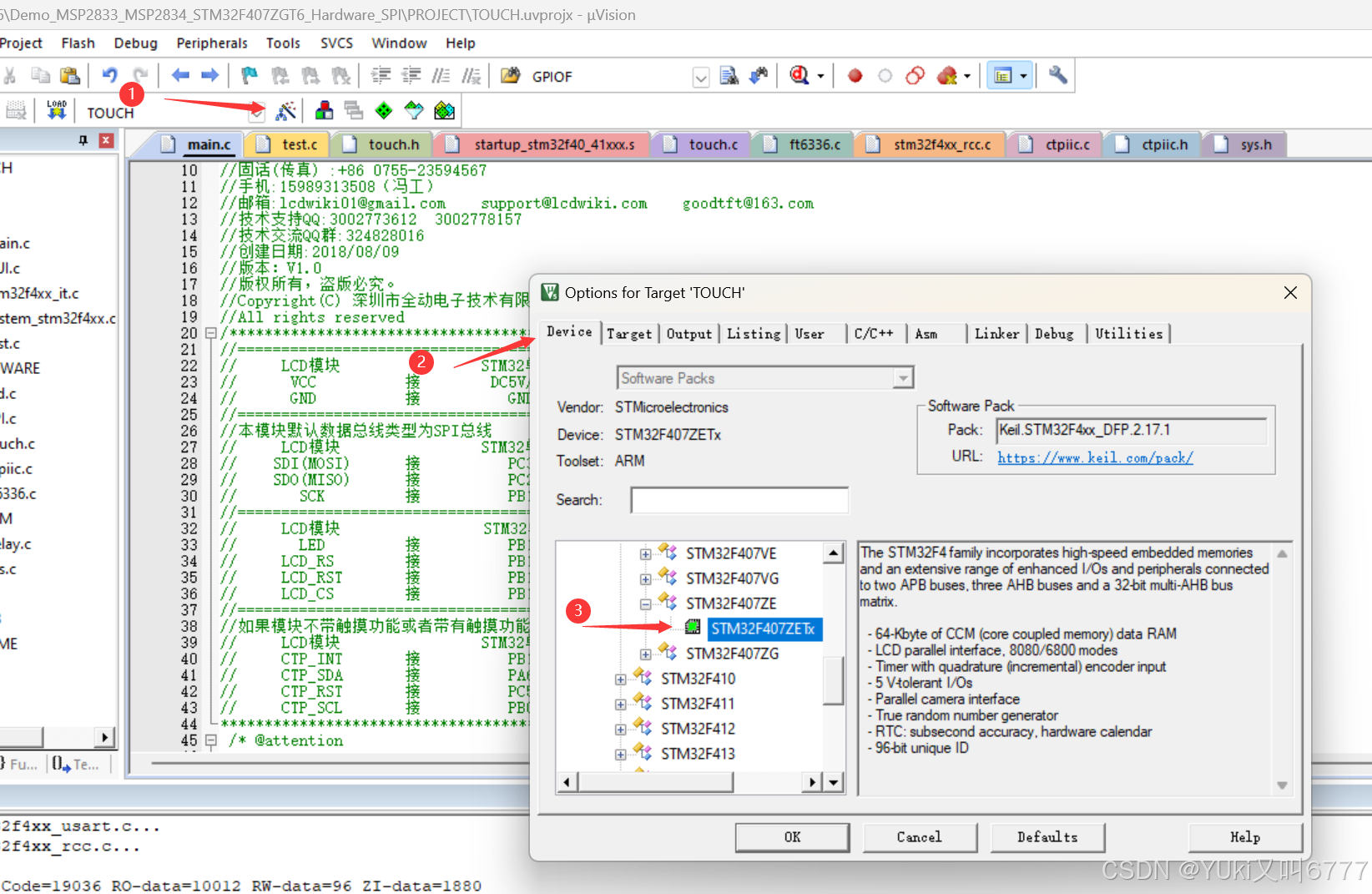Viewport: 1372px width, 894px height.
Task: Click OK in Options dialog
Action: point(792,837)
